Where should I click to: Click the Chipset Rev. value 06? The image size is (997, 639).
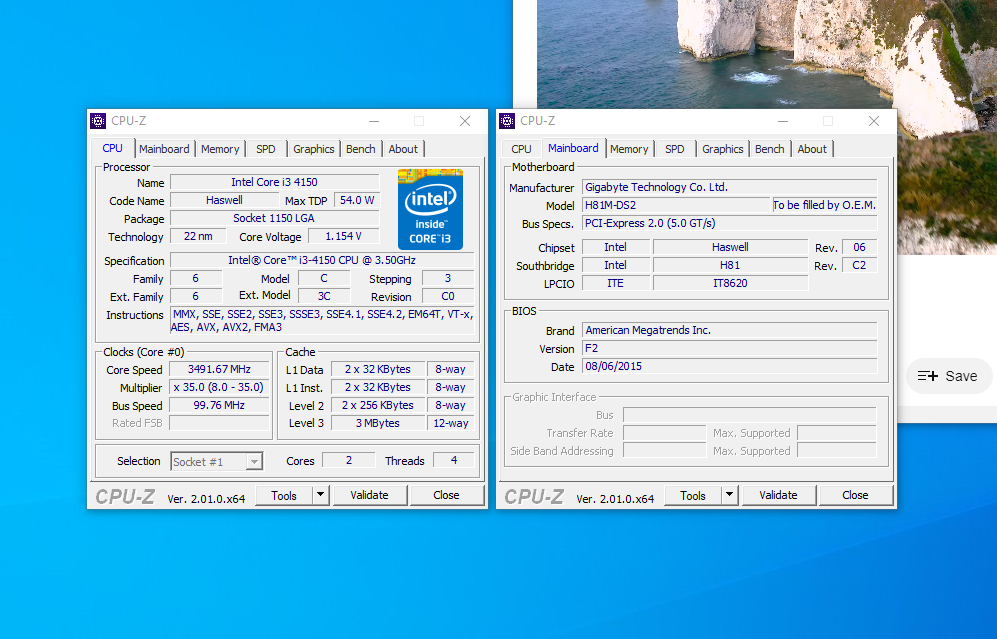(x=859, y=247)
